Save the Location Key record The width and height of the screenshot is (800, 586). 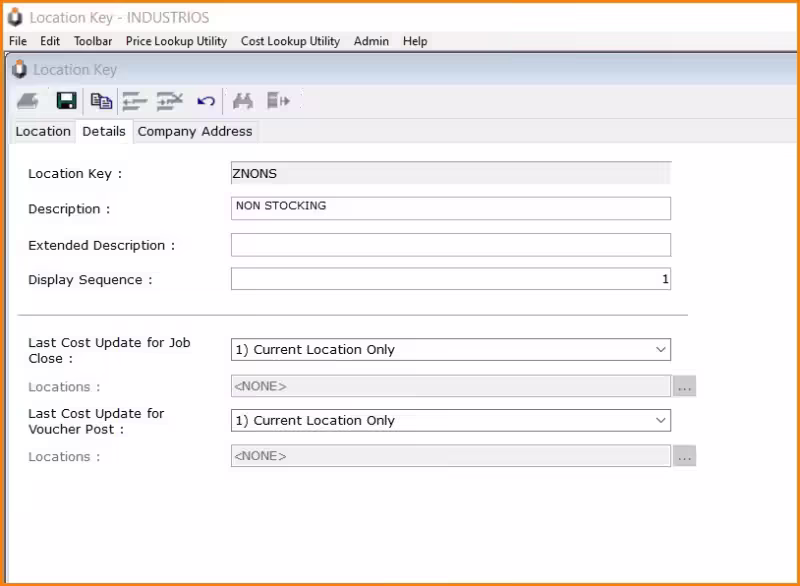[x=66, y=101]
